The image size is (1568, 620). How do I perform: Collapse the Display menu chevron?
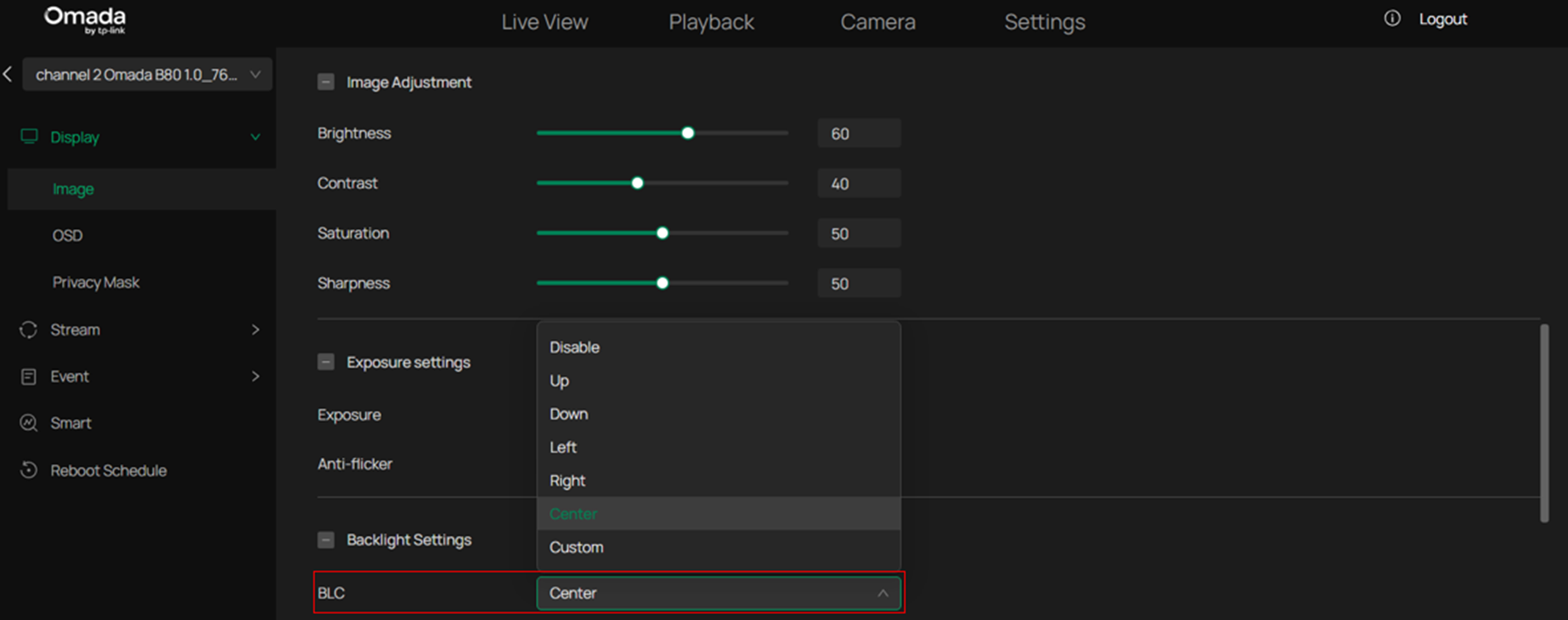pos(255,137)
